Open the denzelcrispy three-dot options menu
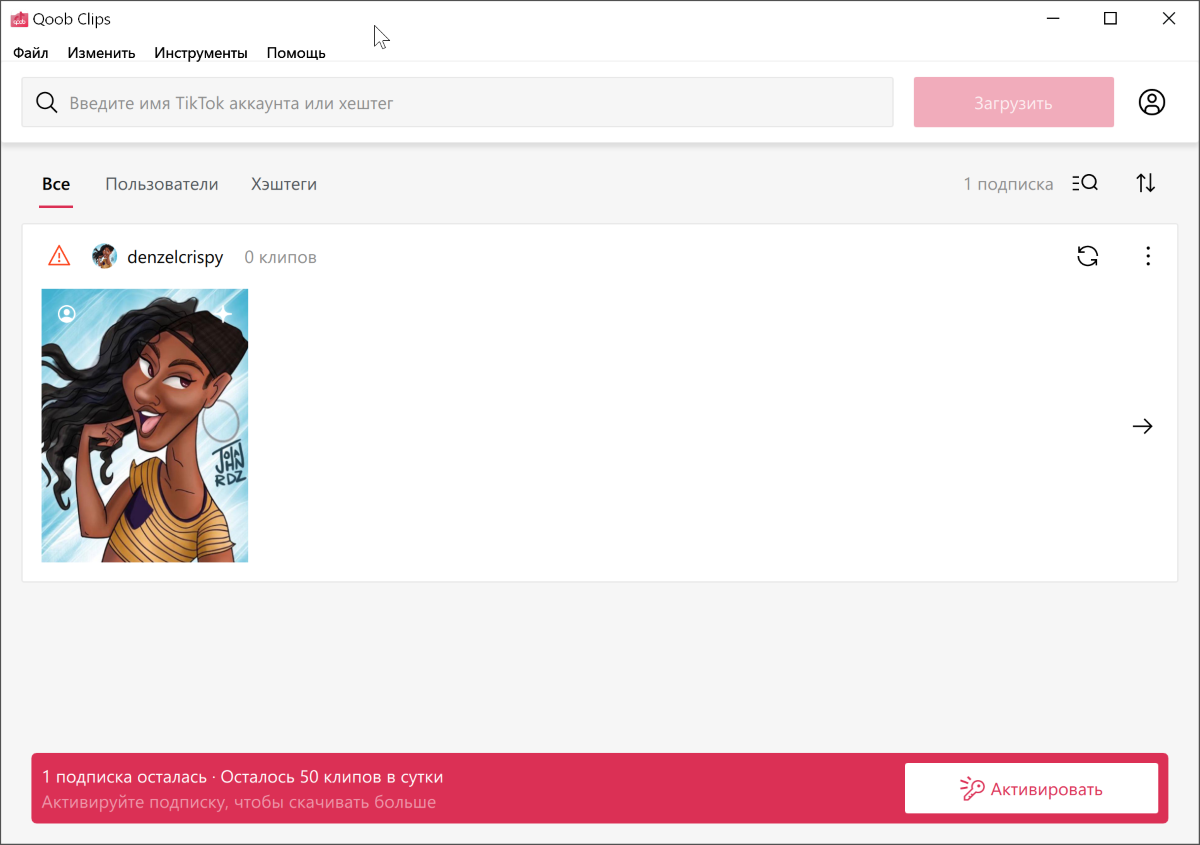The image size is (1200, 845). [1148, 256]
